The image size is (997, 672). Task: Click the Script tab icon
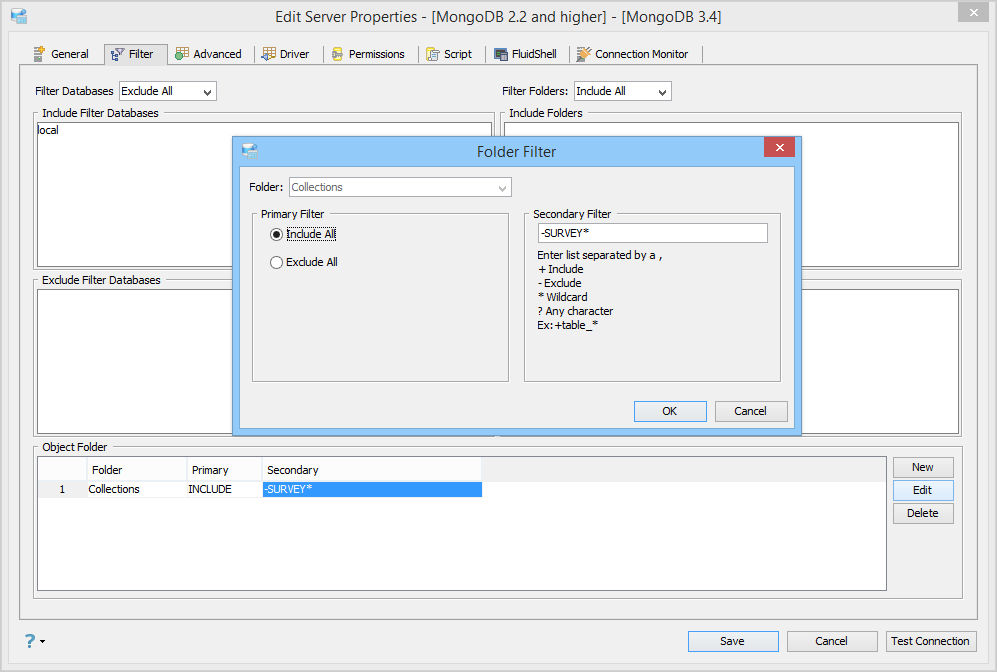pos(433,54)
